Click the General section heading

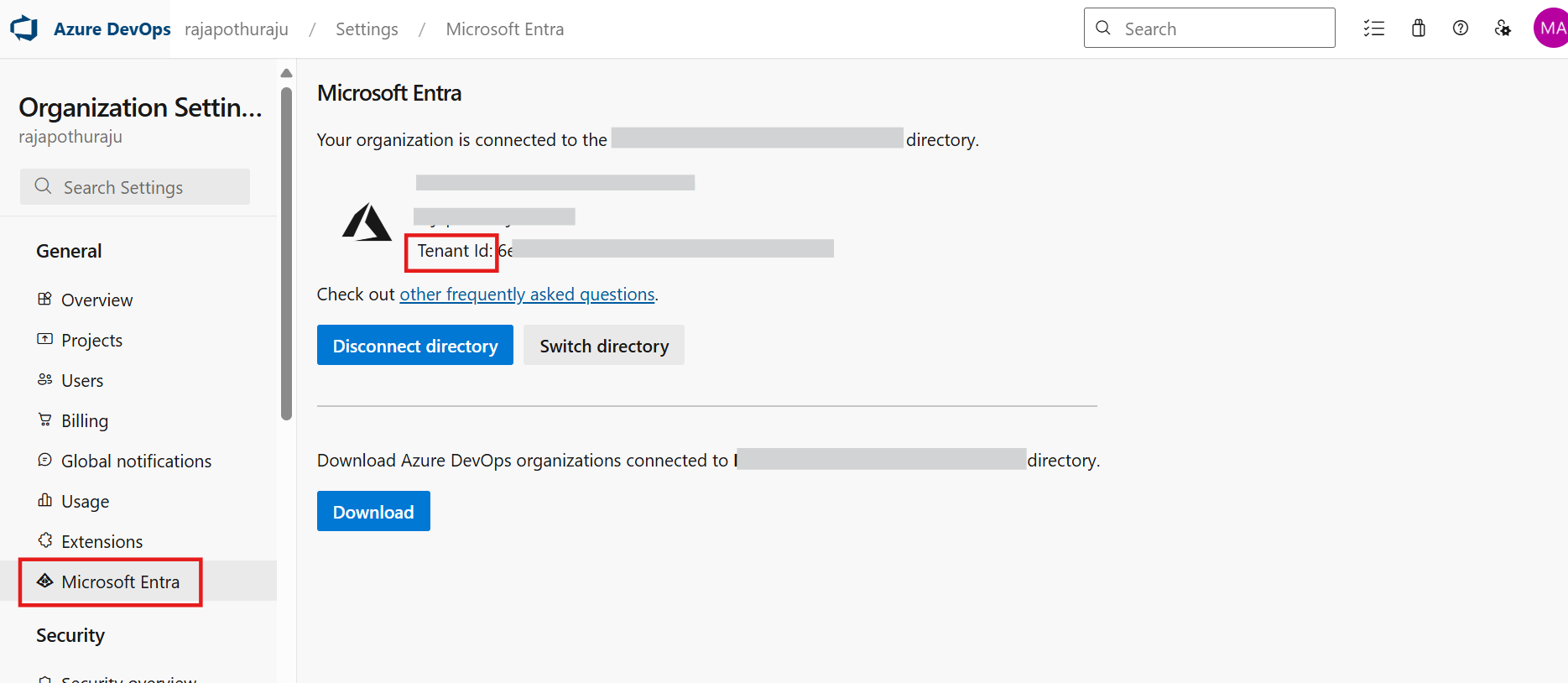(69, 251)
